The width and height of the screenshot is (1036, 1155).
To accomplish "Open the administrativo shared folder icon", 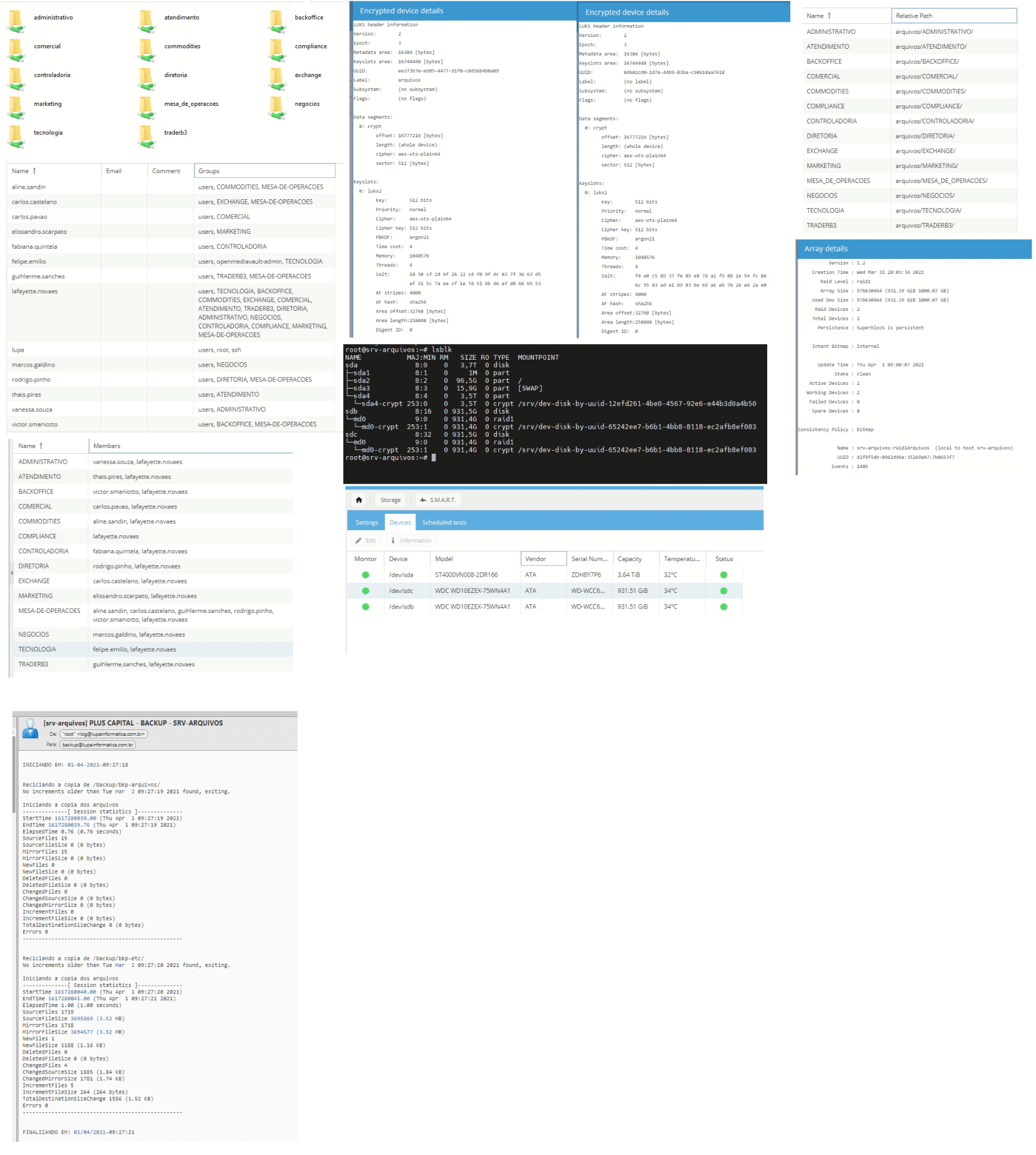I will pyautogui.click(x=17, y=20).
